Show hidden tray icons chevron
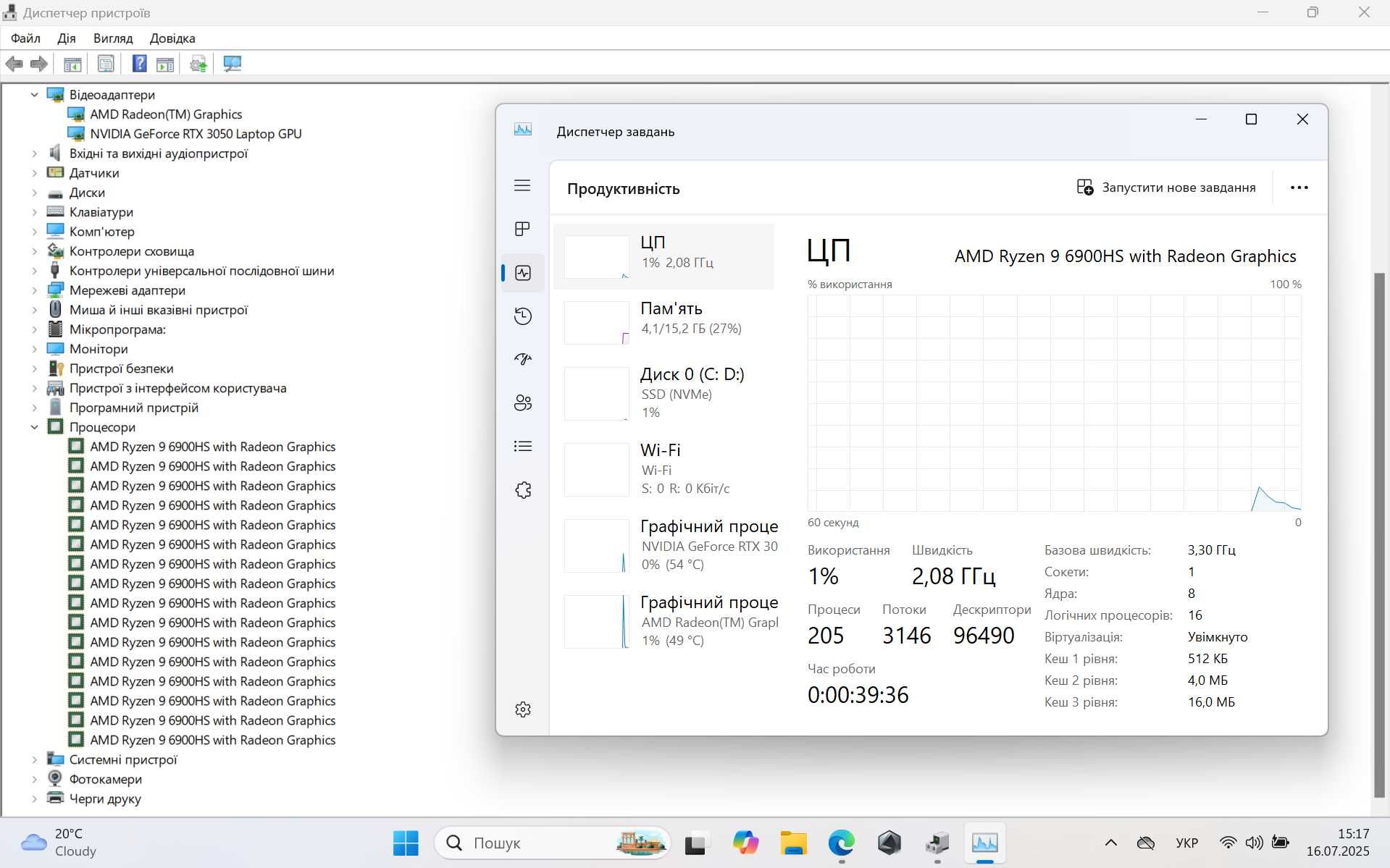Screen dimensions: 1390x868 (x=1110, y=843)
